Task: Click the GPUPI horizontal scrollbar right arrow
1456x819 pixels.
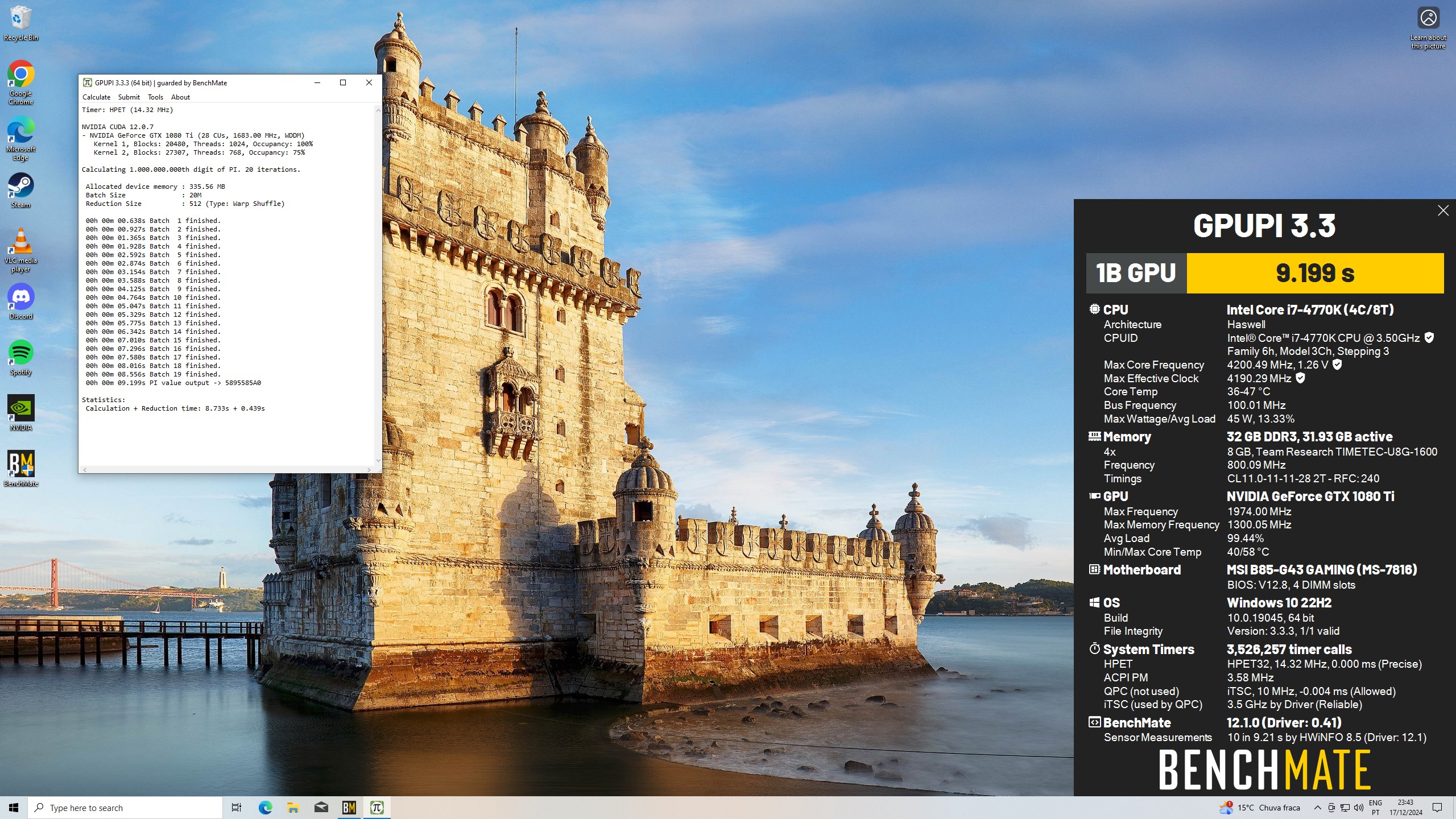Action: click(369, 469)
